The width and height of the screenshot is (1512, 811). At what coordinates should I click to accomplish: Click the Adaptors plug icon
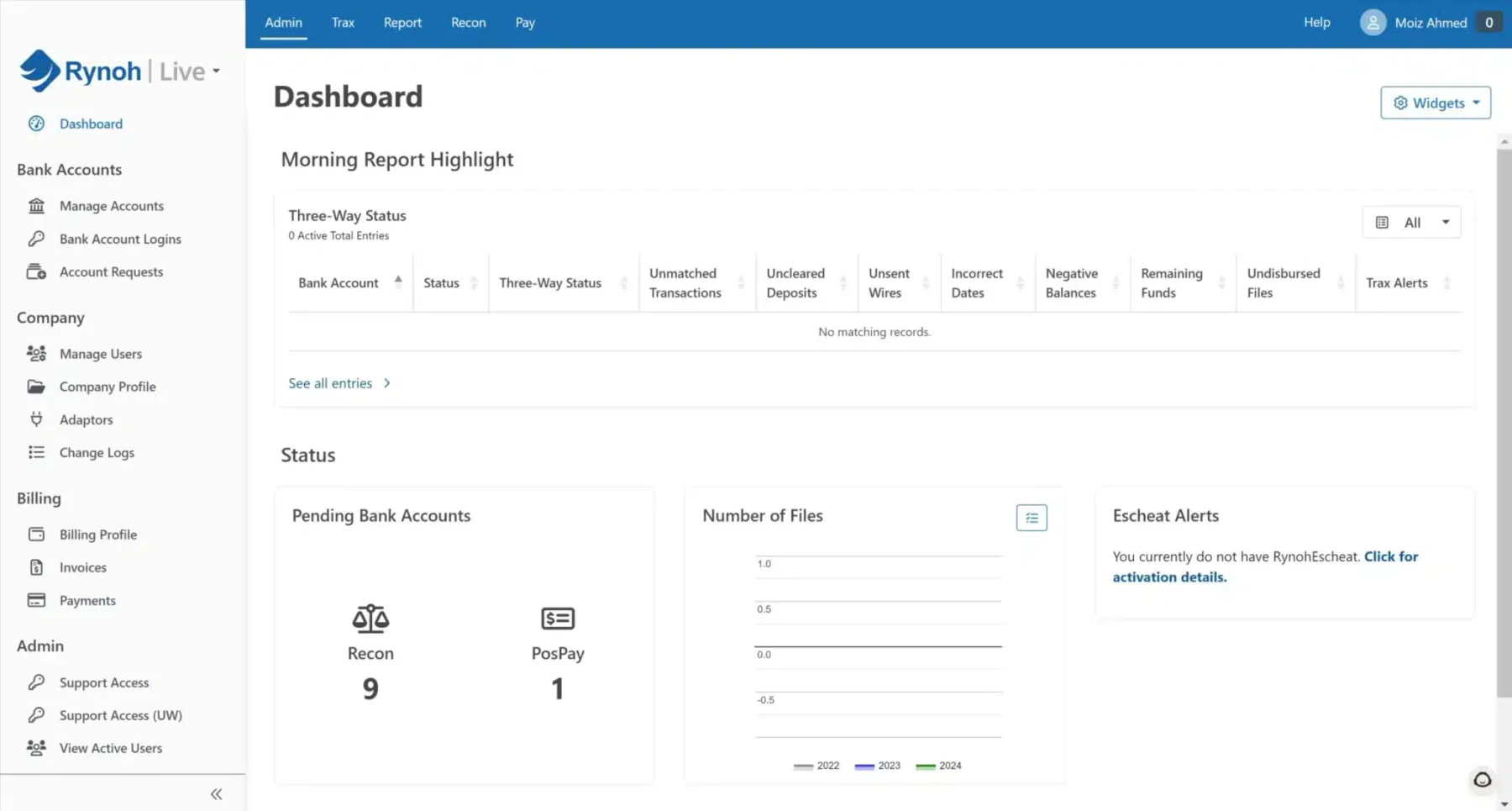pos(36,419)
